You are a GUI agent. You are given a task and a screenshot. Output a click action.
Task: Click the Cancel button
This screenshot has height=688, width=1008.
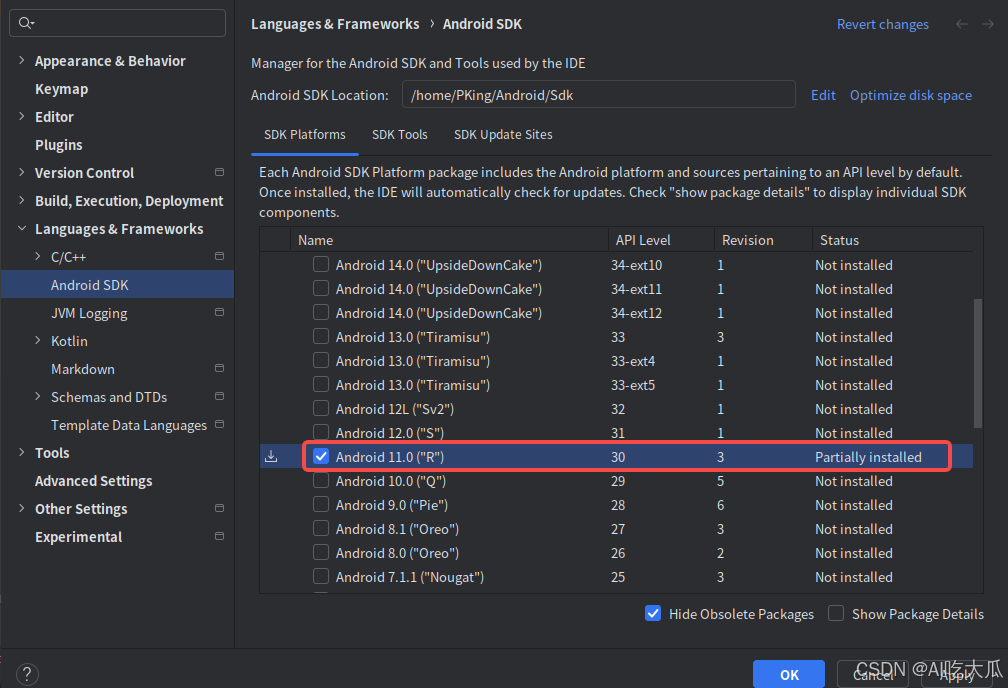[x=873, y=674]
